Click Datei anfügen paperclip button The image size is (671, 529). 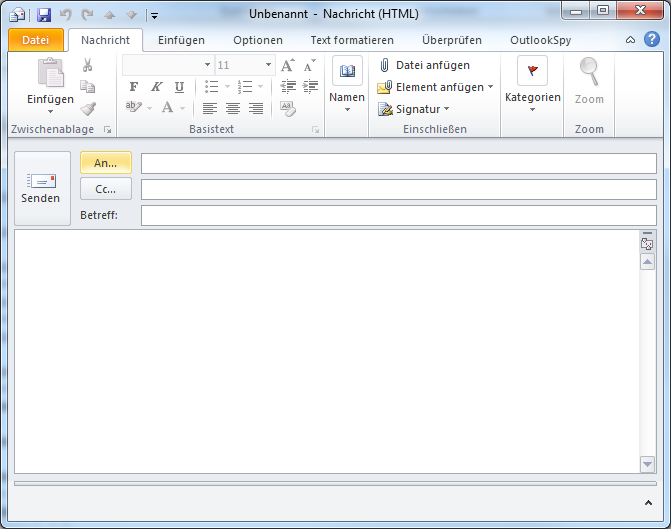point(424,65)
